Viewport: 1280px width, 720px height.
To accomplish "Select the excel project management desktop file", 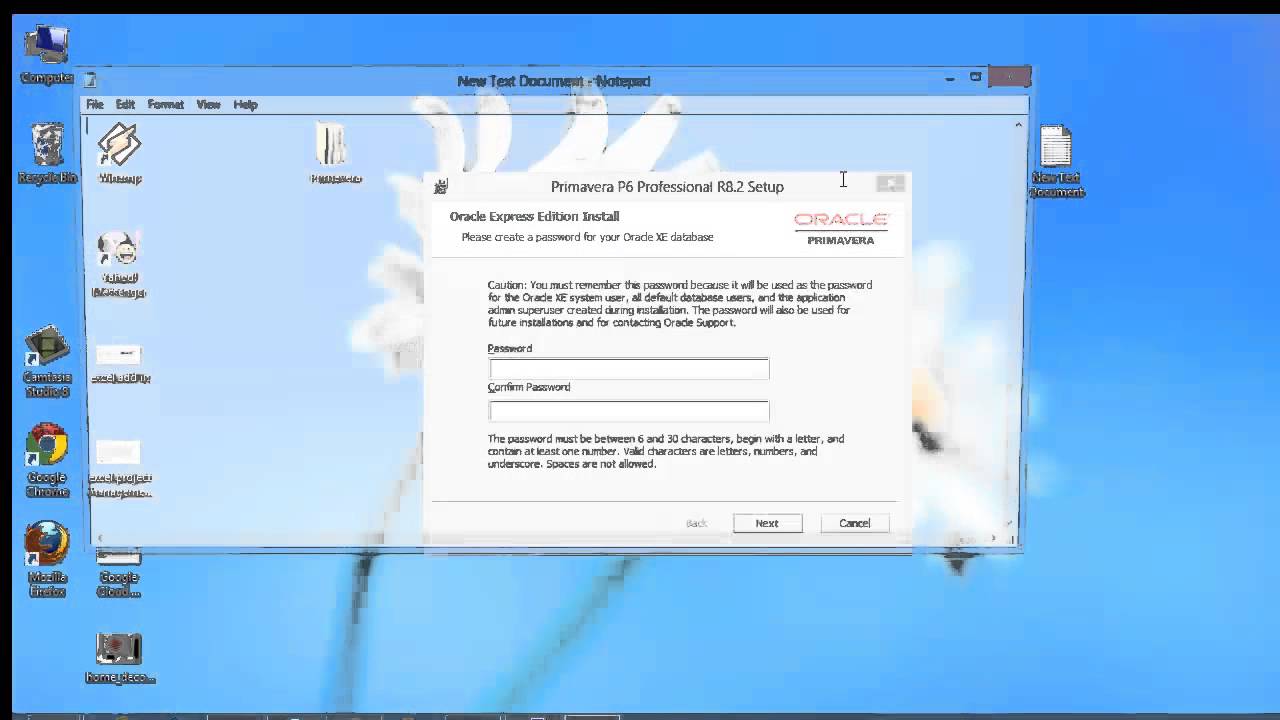I will [x=119, y=470].
